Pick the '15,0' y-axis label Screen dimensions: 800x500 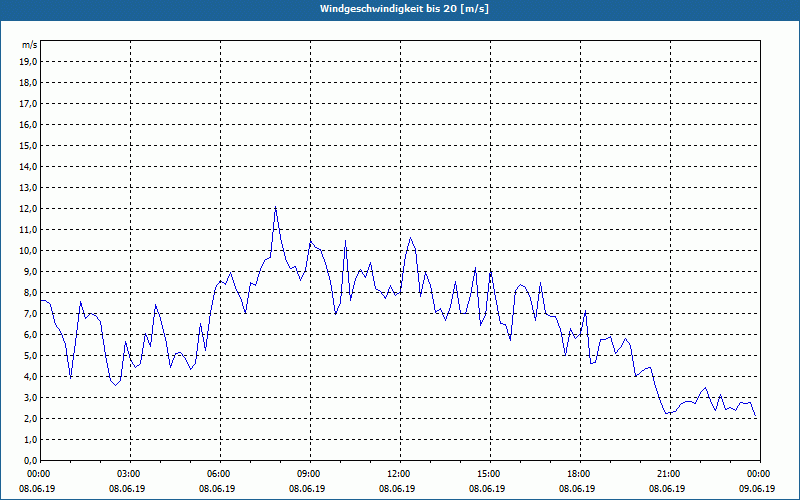tap(29, 145)
